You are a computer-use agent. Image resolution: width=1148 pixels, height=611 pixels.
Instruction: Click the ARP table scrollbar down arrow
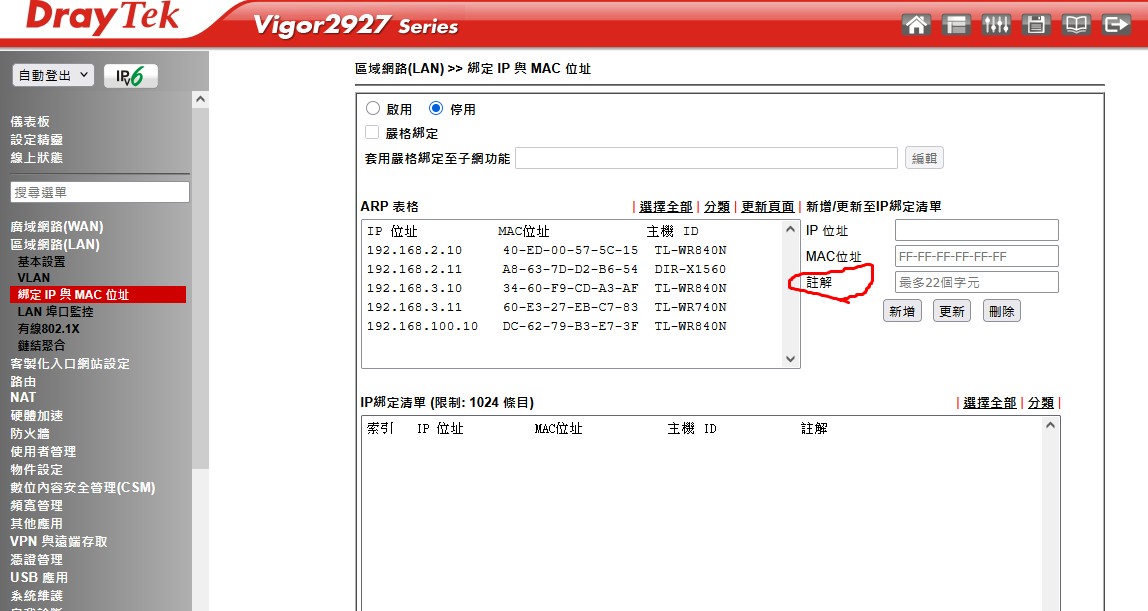tap(791, 359)
